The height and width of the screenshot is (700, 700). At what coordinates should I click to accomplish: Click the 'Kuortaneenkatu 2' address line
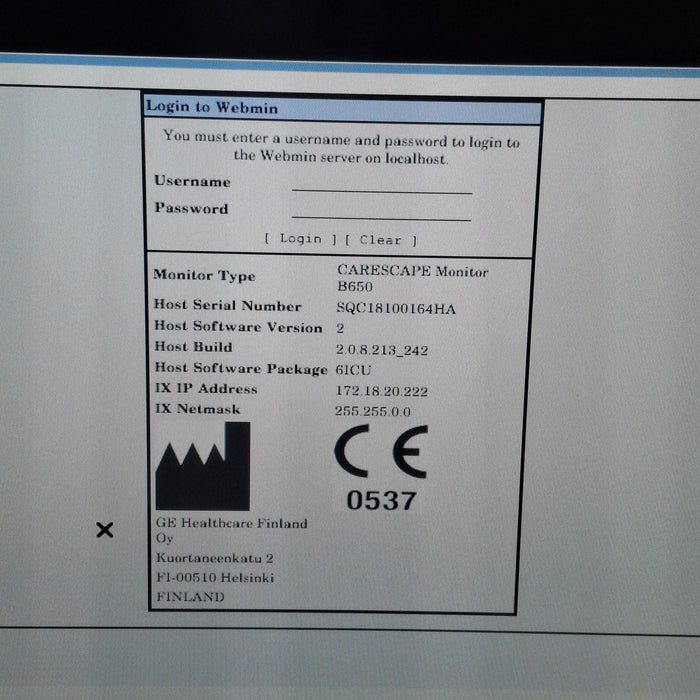[x=215, y=558]
